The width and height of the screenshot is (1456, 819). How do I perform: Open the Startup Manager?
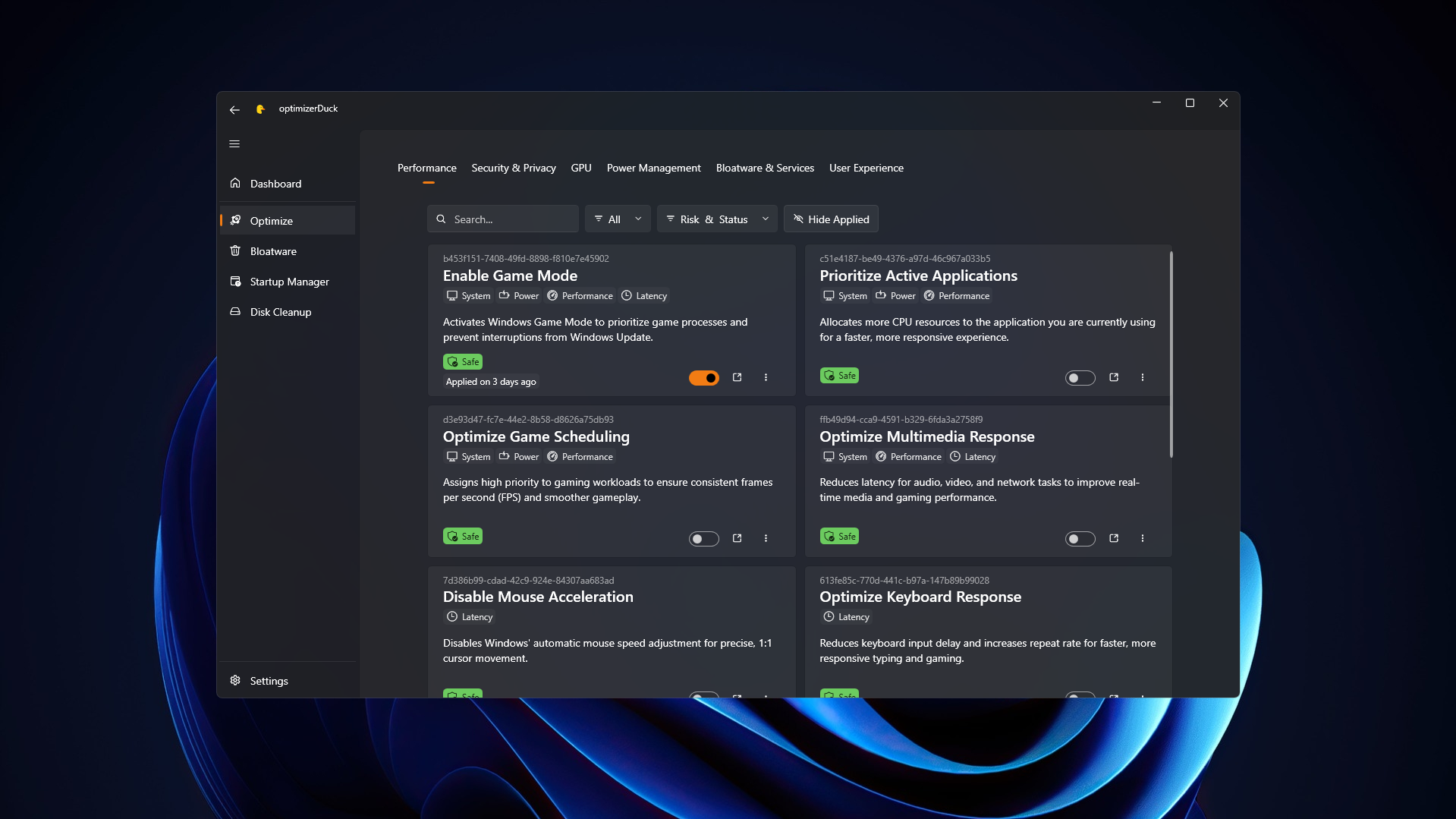coord(288,282)
